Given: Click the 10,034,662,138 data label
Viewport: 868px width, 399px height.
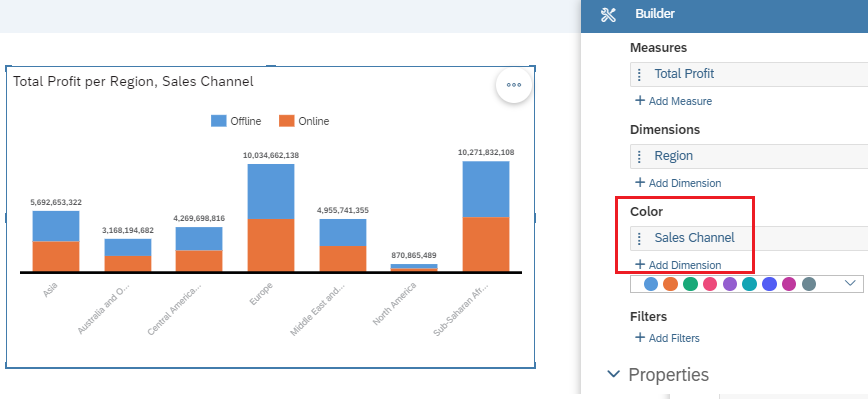Looking at the screenshot, I should 271,156.
